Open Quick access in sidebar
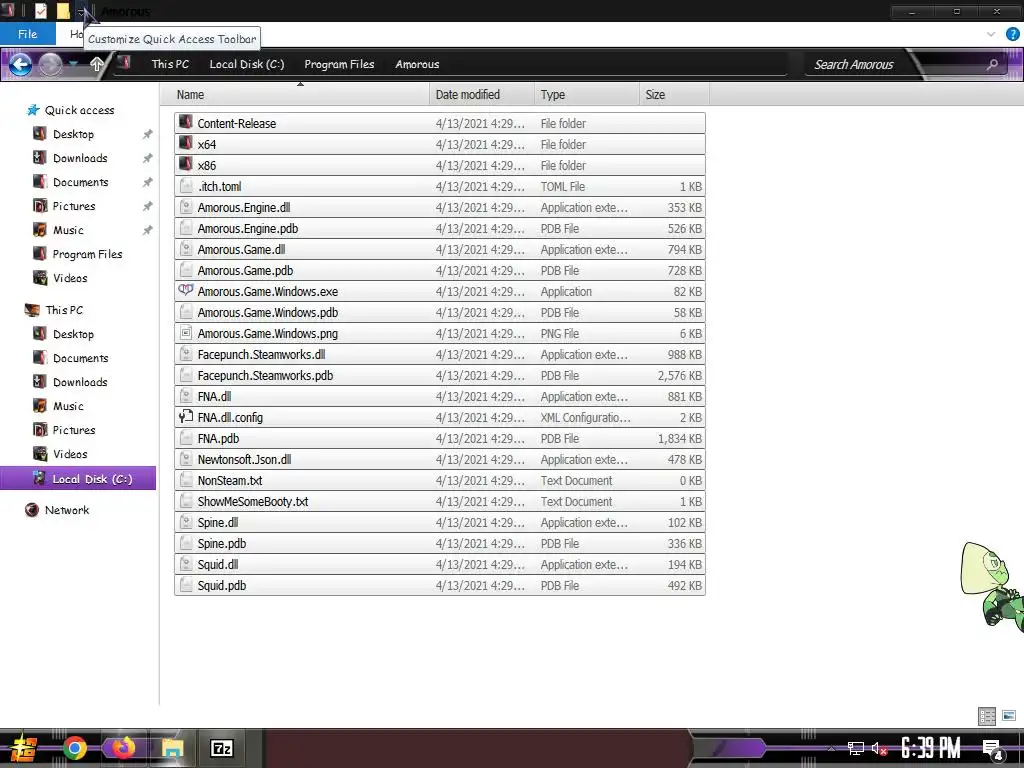 [79, 110]
